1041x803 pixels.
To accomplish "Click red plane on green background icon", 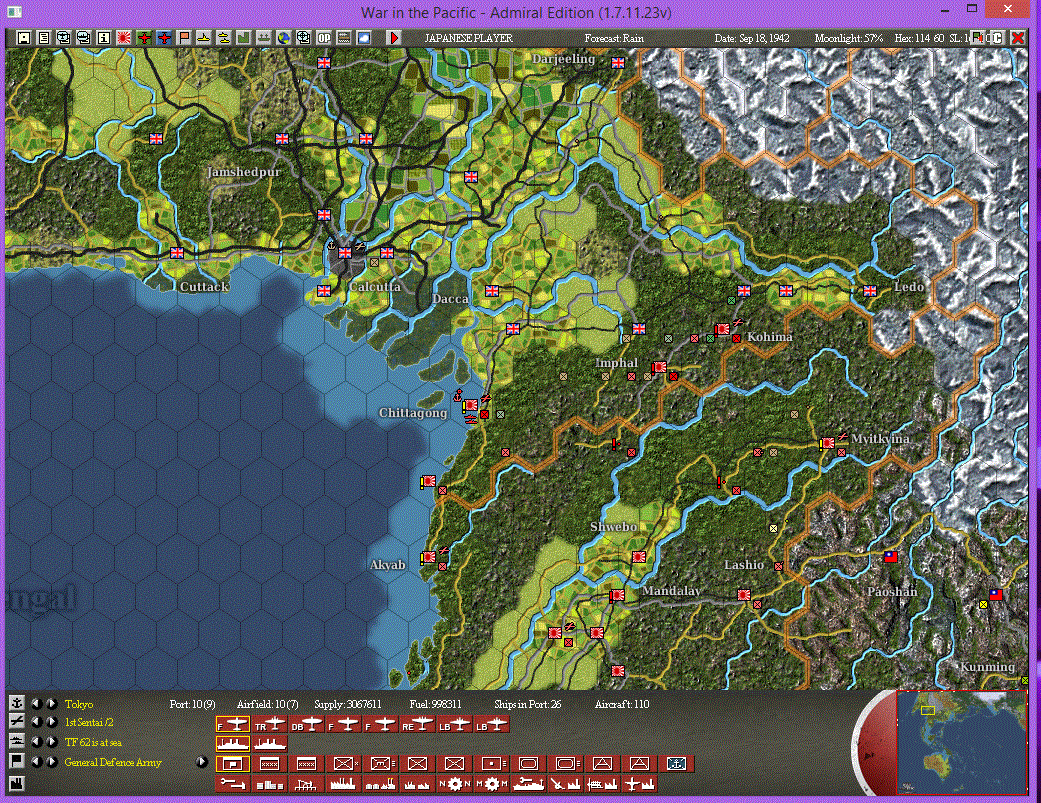I will coord(143,38).
